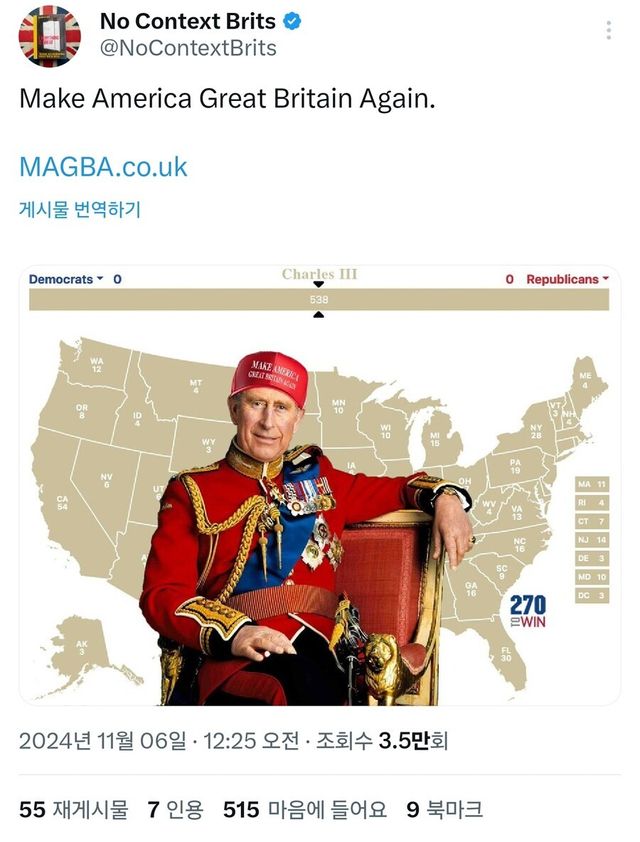Open No Context Brits profile avatar
Screen dimensions: 640x842
click(x=50, y=36)
